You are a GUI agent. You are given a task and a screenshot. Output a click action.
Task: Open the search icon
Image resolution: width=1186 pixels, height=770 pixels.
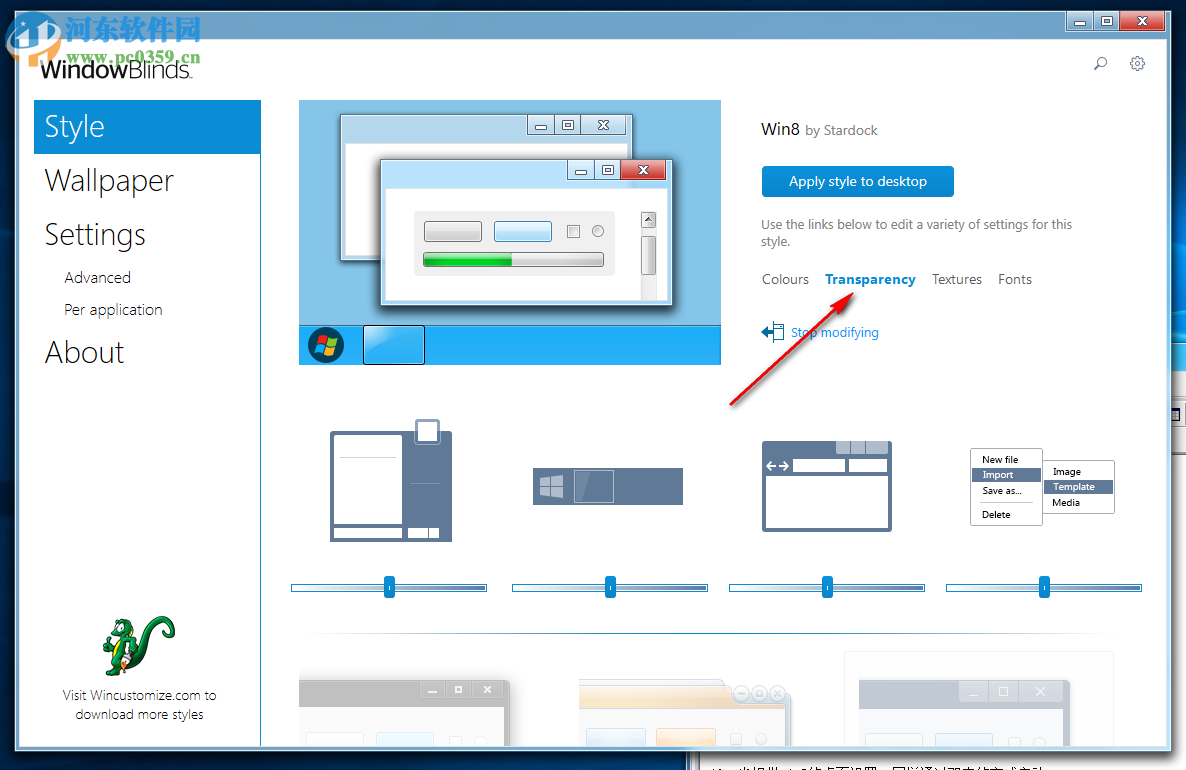(x=1100, y=63)
